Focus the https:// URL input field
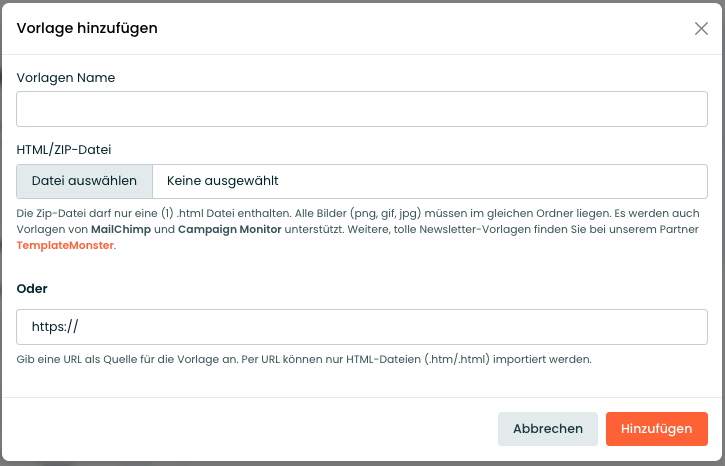Screen dimensions: 725x466 [x=362, y=327]
